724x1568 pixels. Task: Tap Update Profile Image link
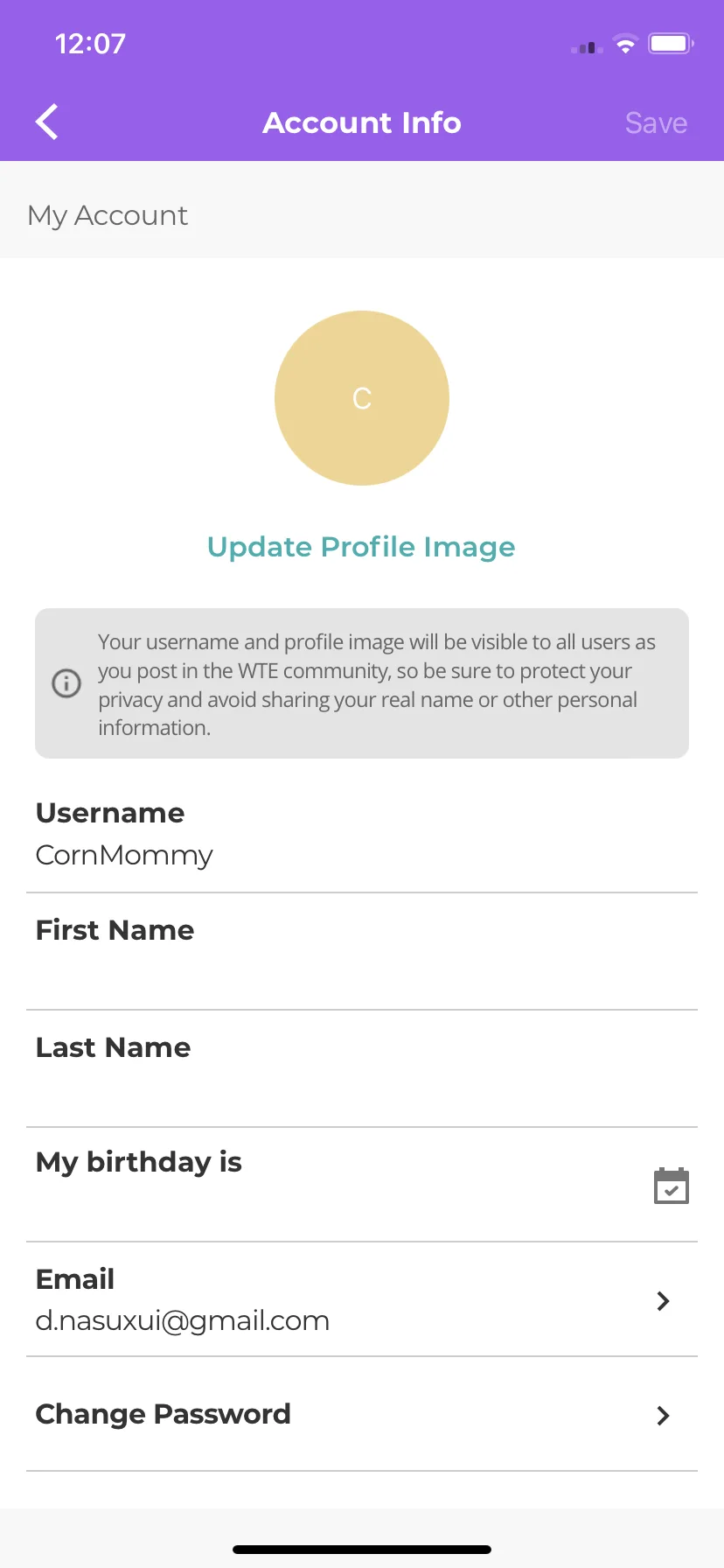point(361,547)
